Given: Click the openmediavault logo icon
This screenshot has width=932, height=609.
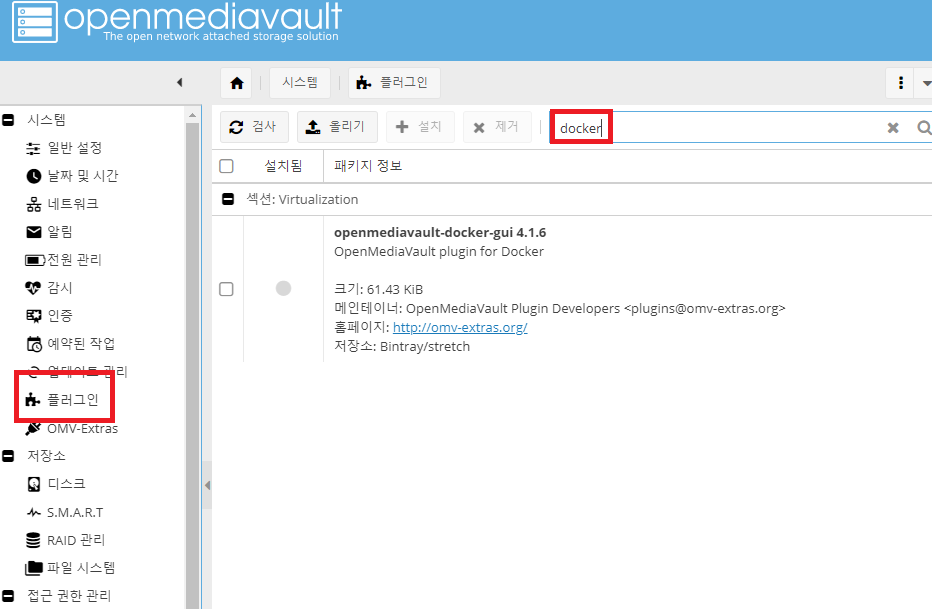Looking at the screenshot, I should (35, 21).
